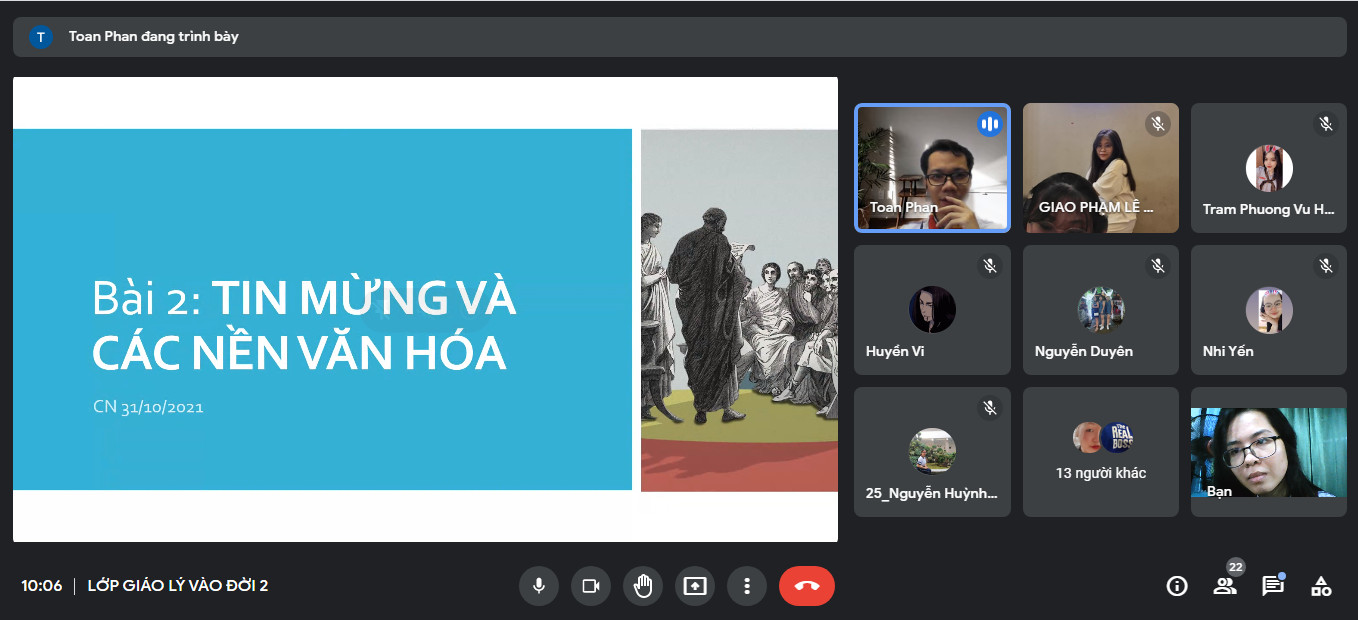Click the red leave call button

[x=807, y=586]
